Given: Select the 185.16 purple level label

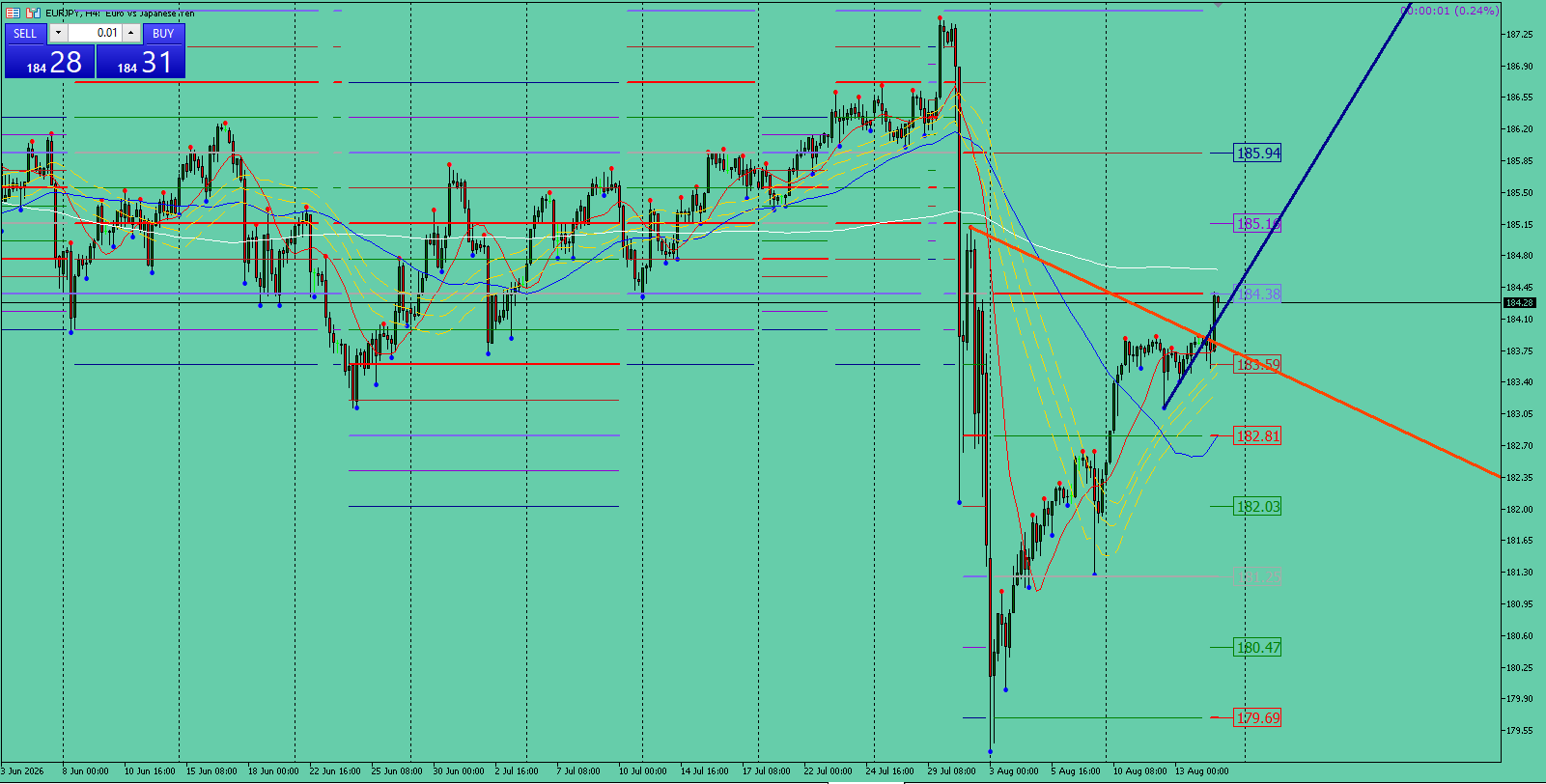Looking at the screenshot, I should click(1258, 224).
